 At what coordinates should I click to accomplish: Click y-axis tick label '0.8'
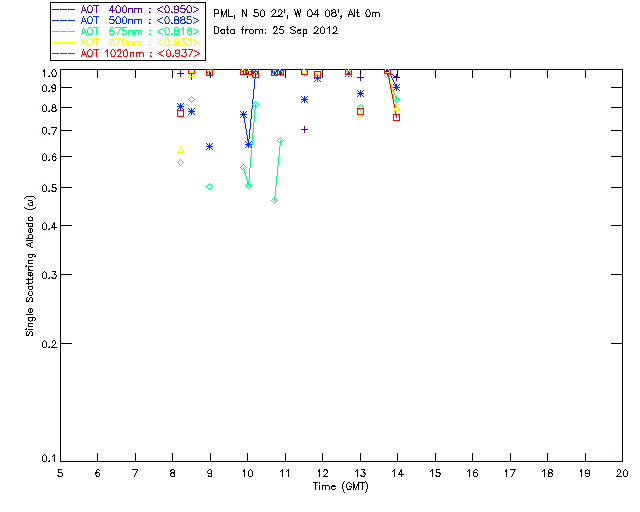tap(49, 108)
